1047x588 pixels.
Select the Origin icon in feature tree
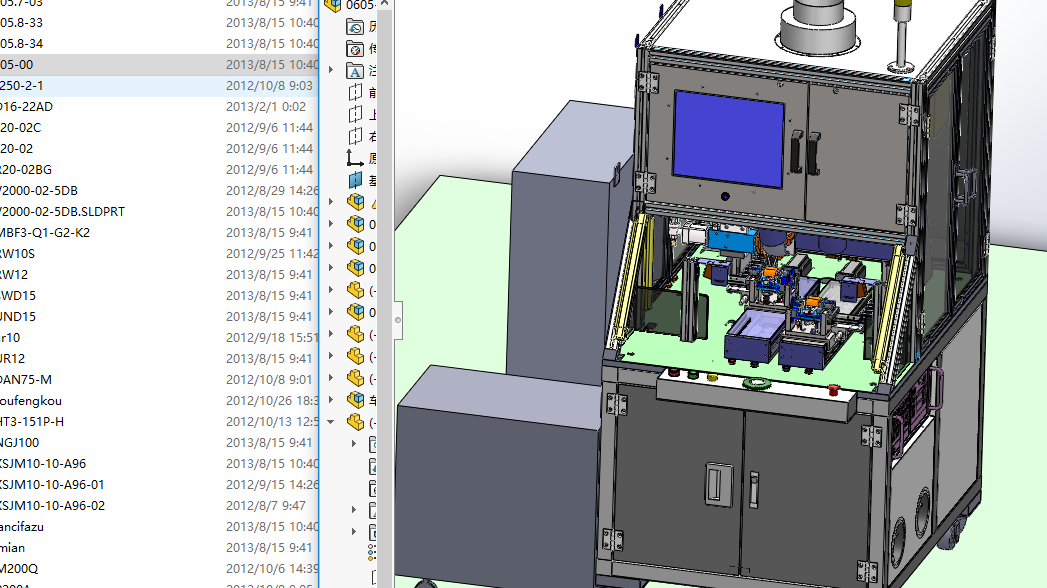(355, 158)
